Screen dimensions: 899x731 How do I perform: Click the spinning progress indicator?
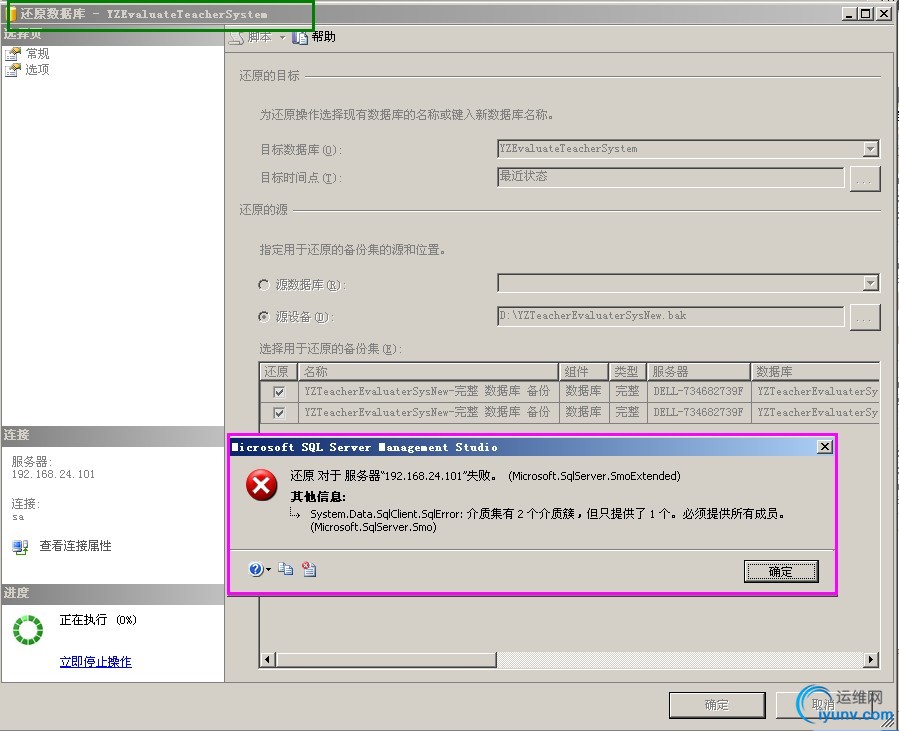[28, 630]
